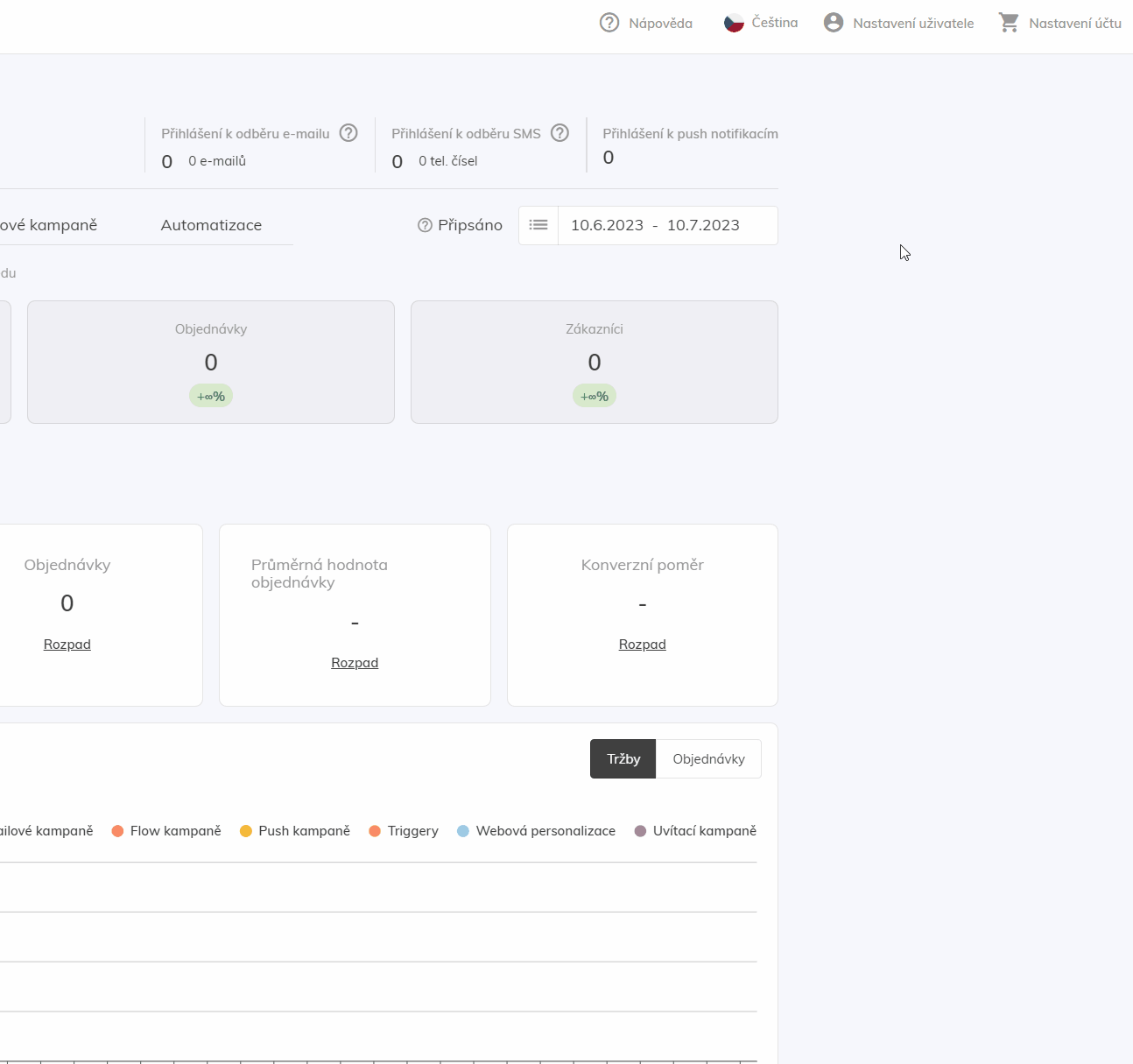Click help icon next to SMS subscription
The image size is (1133, 1064).
pos(559,133)
